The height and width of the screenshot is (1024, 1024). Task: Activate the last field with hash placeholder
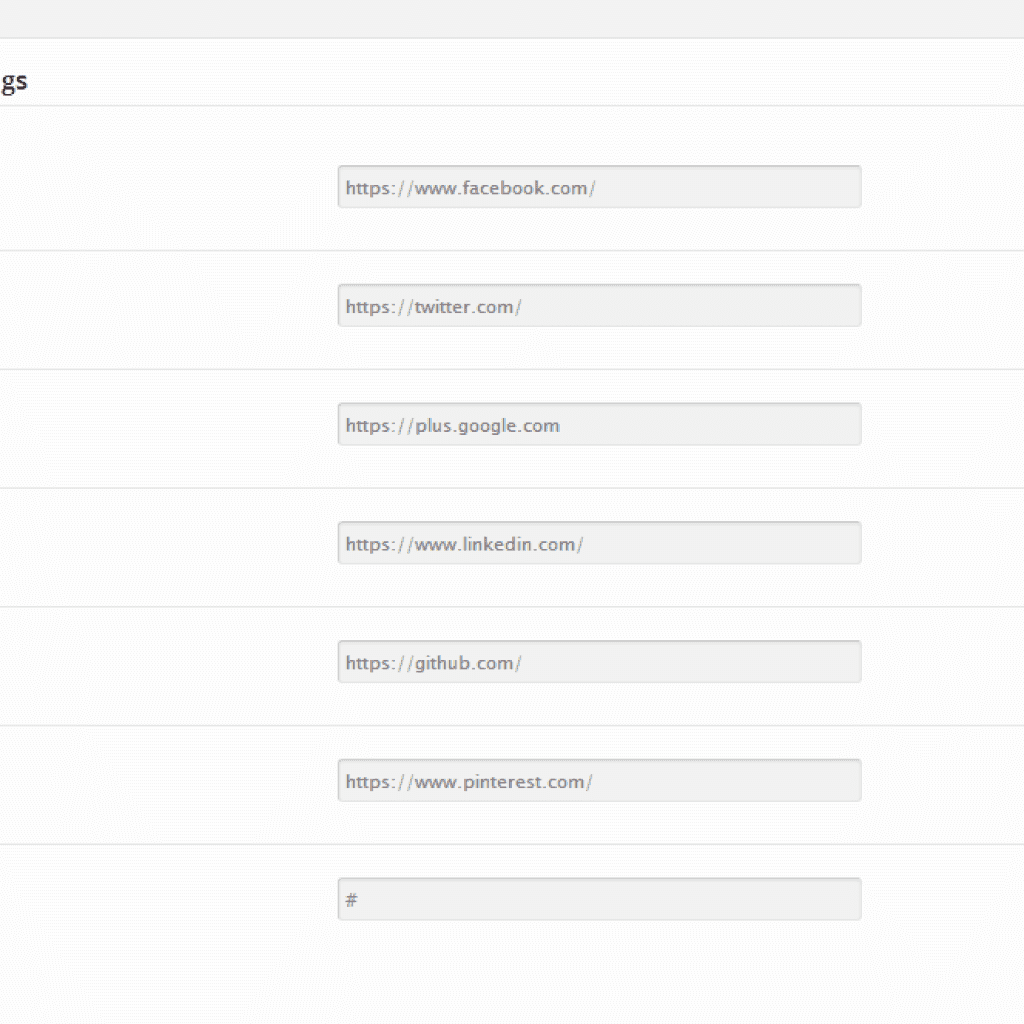[600, 900]
